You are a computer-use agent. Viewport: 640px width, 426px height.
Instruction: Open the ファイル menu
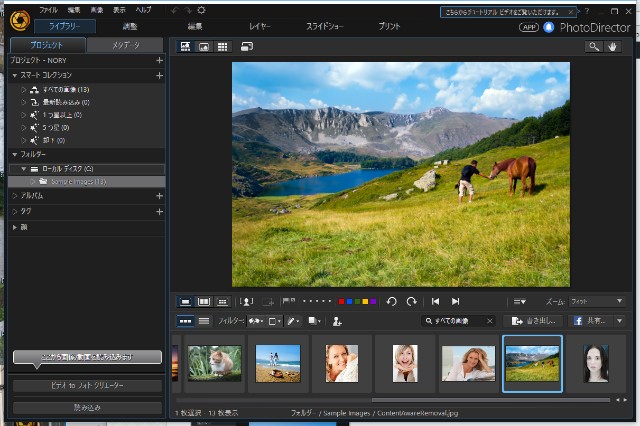pyautogui.click(x=48, y=8)
